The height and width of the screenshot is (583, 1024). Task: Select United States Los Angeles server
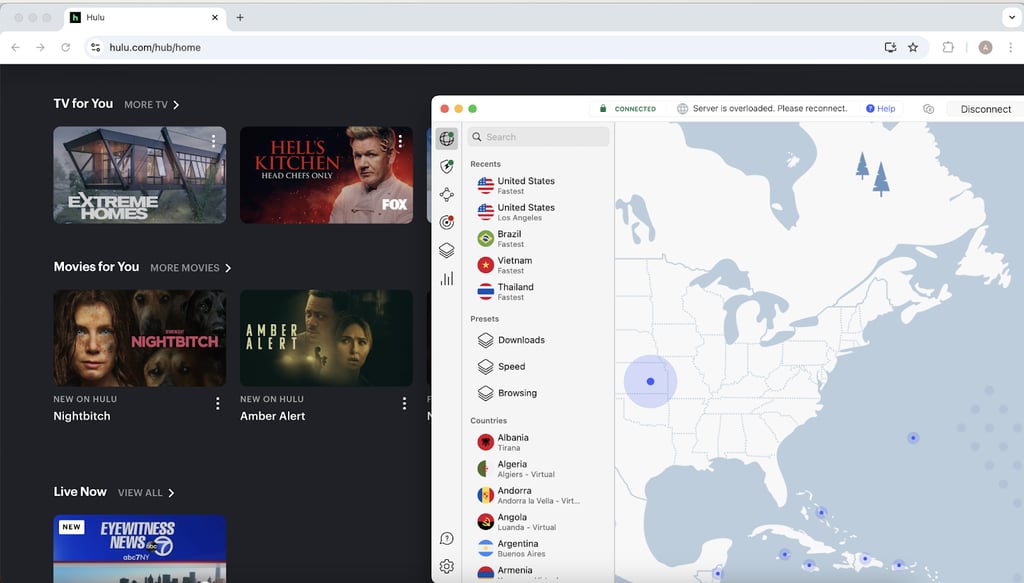click(539, 212)
